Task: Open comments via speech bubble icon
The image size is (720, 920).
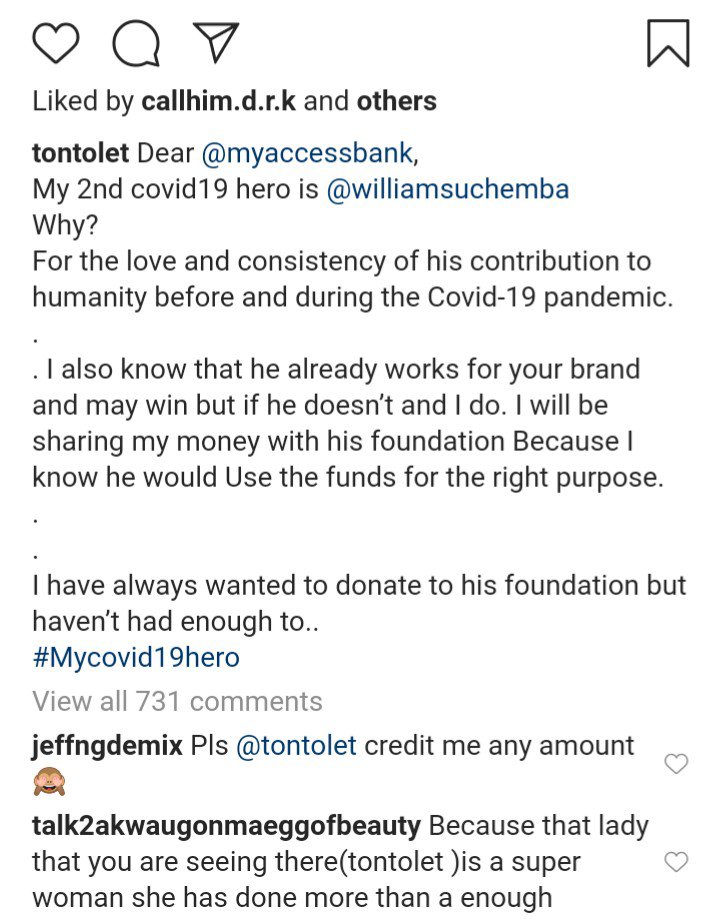Action: point(134,43)
